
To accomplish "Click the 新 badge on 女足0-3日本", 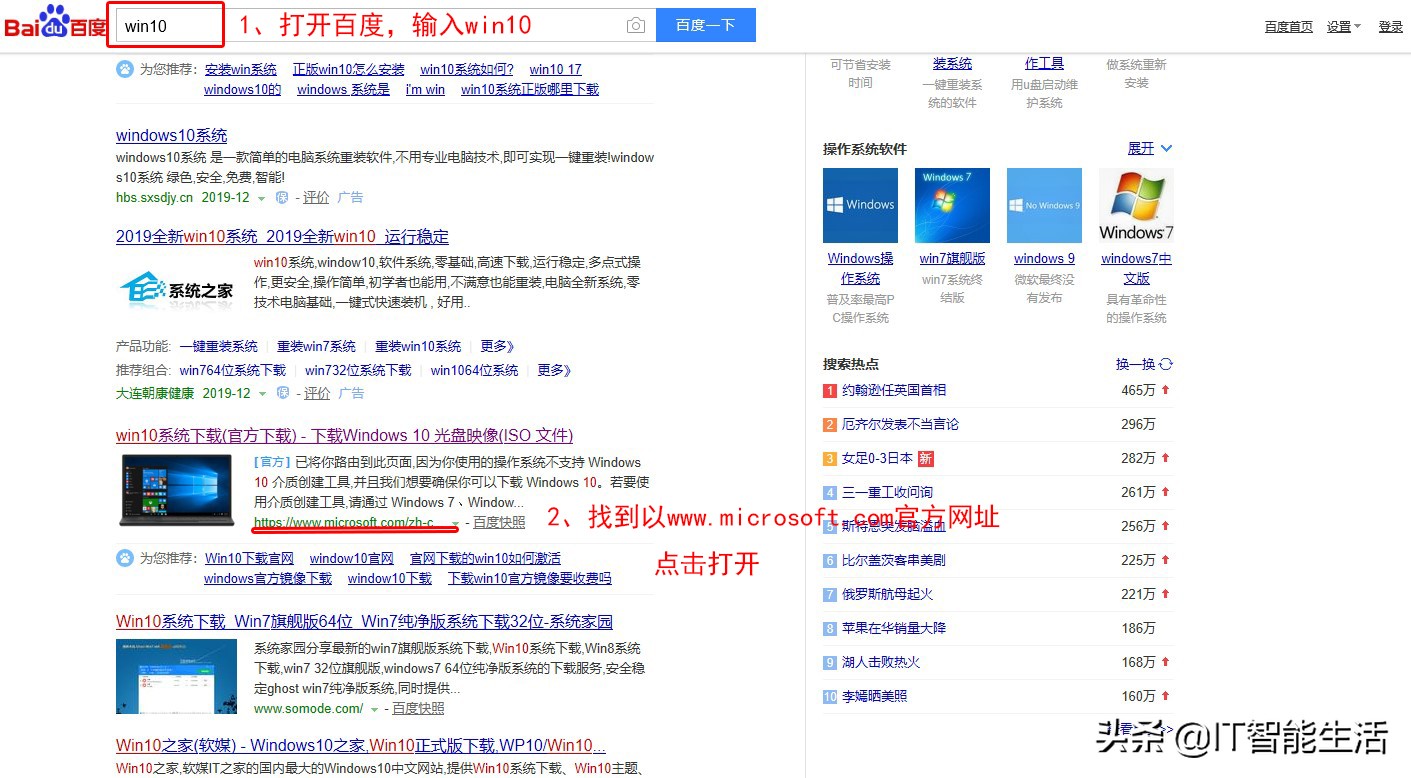I will coord(928,458).
